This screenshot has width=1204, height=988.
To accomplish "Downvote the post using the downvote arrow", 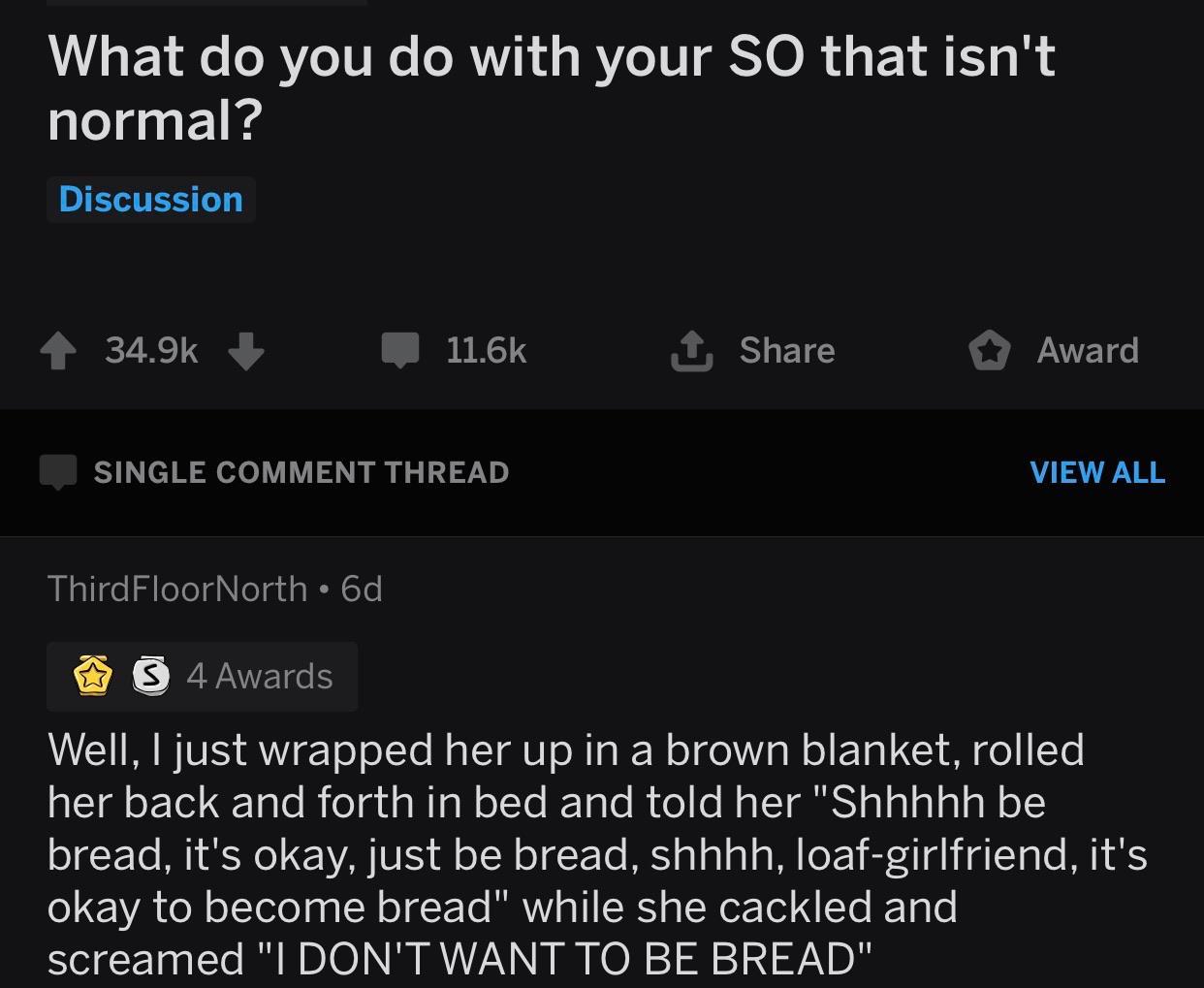I will click(x=247, y=351).
